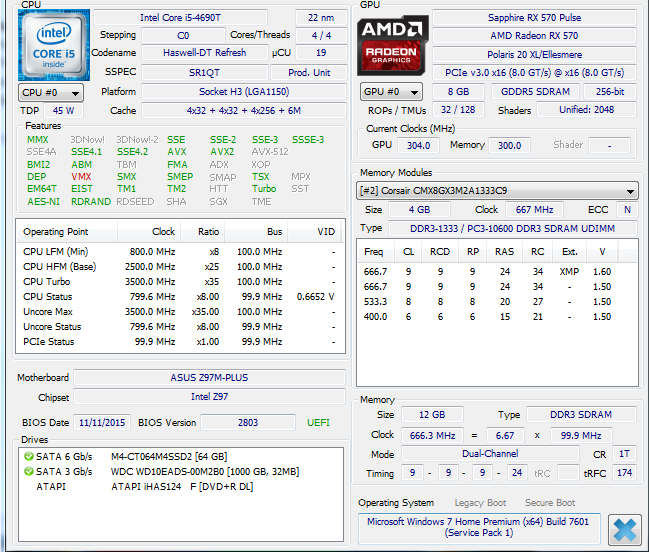Click the VID column header
The width and height of the screenshot is (649, 552).
pos(315,232)
